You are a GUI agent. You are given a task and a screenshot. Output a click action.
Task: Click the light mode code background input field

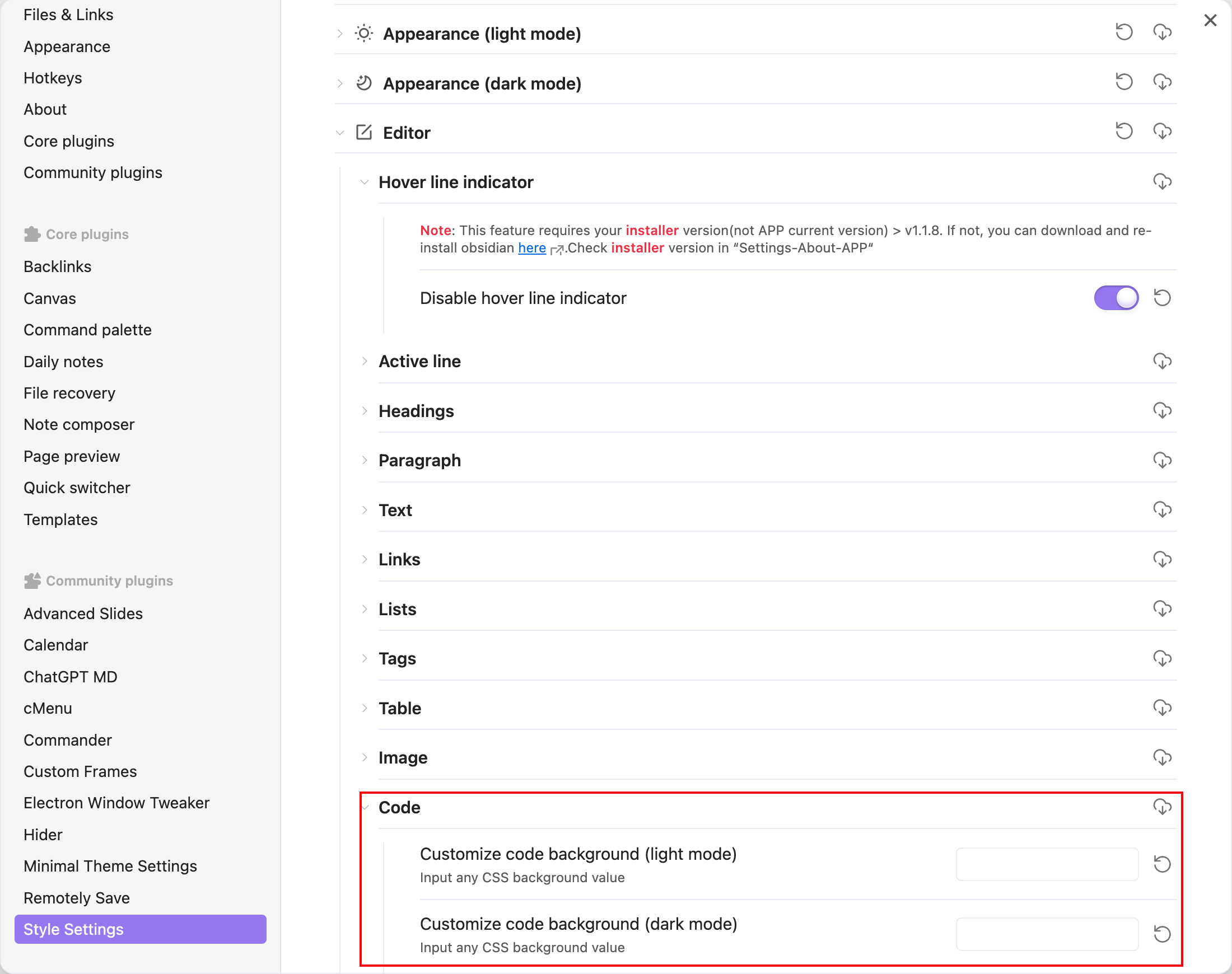point(1046,864)
